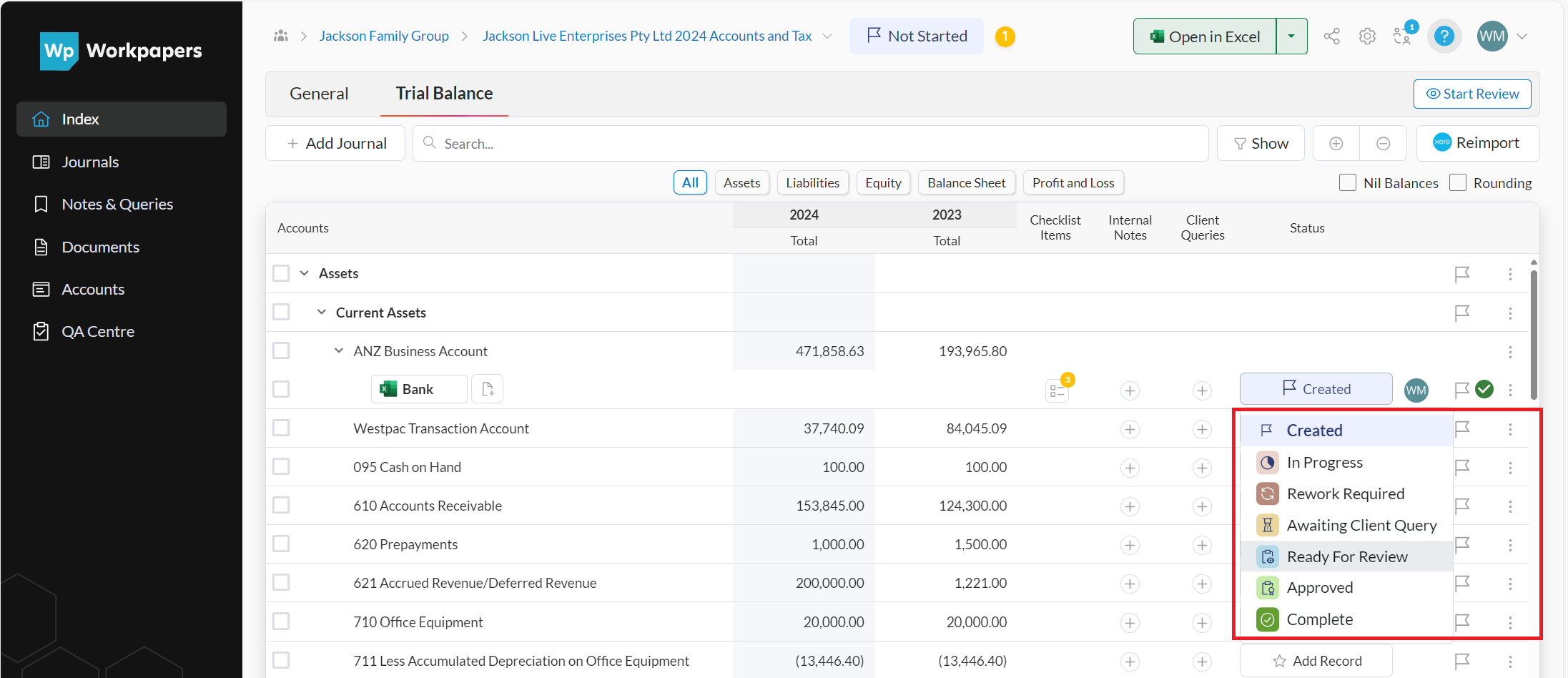Tick the 095 Cash on Hand checkbox
The image size is (1568, 678).
pyautogui.click(x=281, y=466)
